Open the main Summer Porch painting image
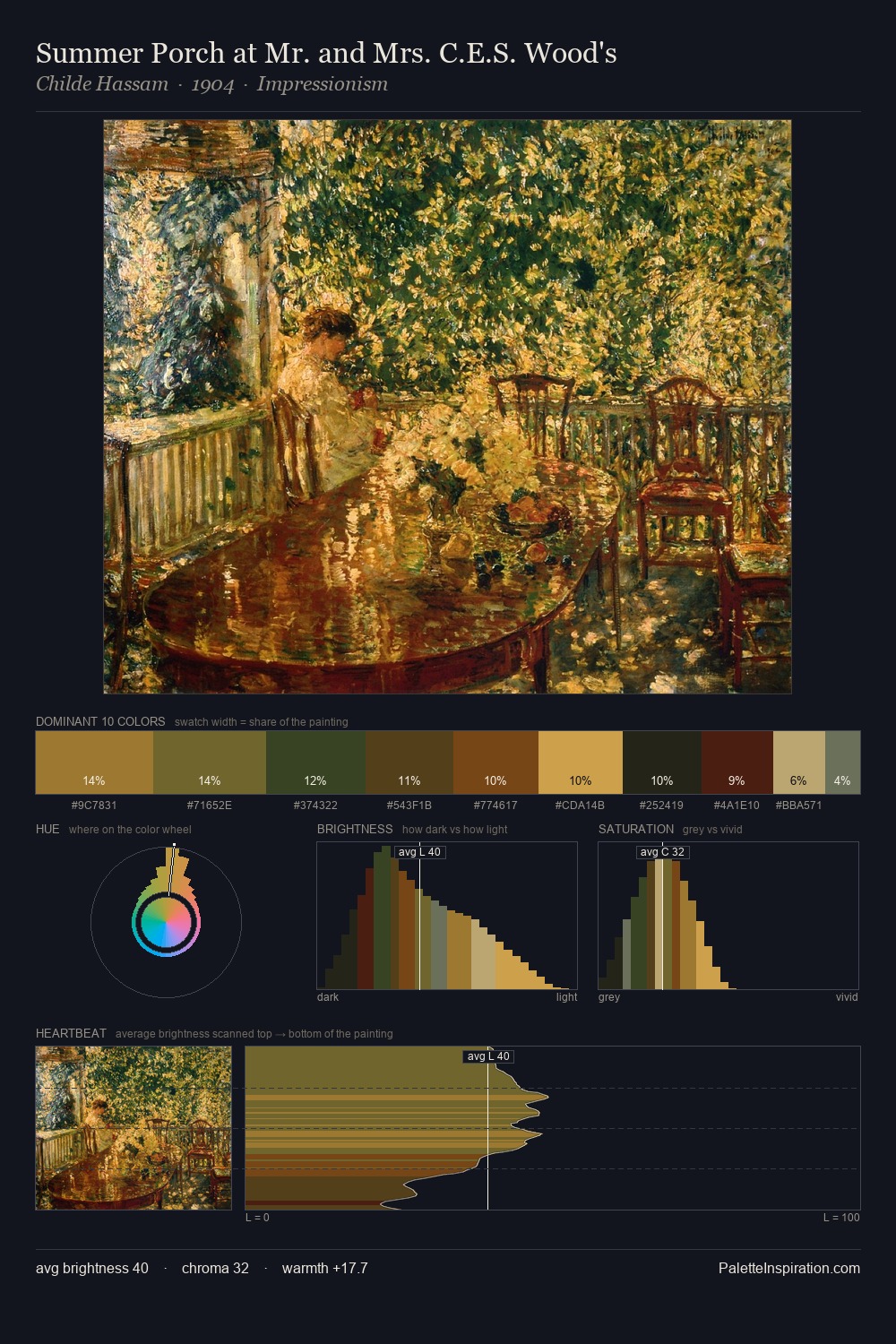This screenshot has height=1344, width=896. point(447,407)
